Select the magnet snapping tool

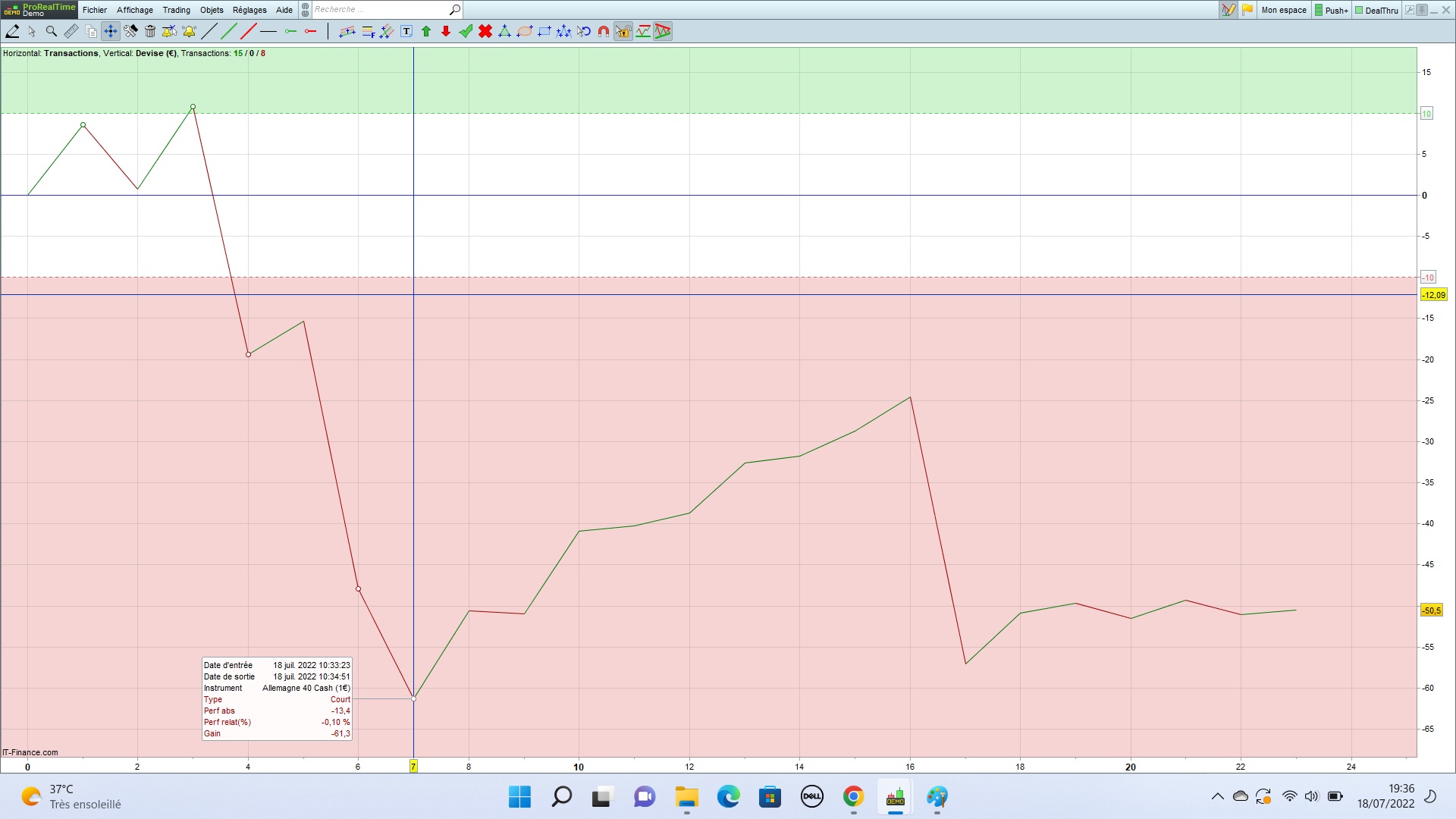click(604, 31)
